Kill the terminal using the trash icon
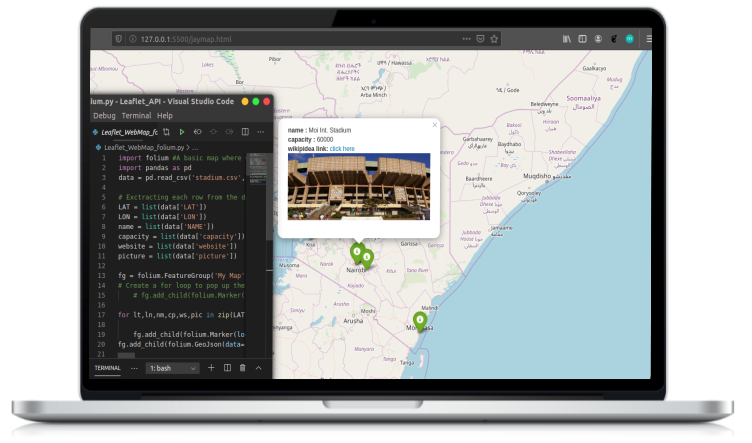The image size is (752, 443). coord(242,368)
